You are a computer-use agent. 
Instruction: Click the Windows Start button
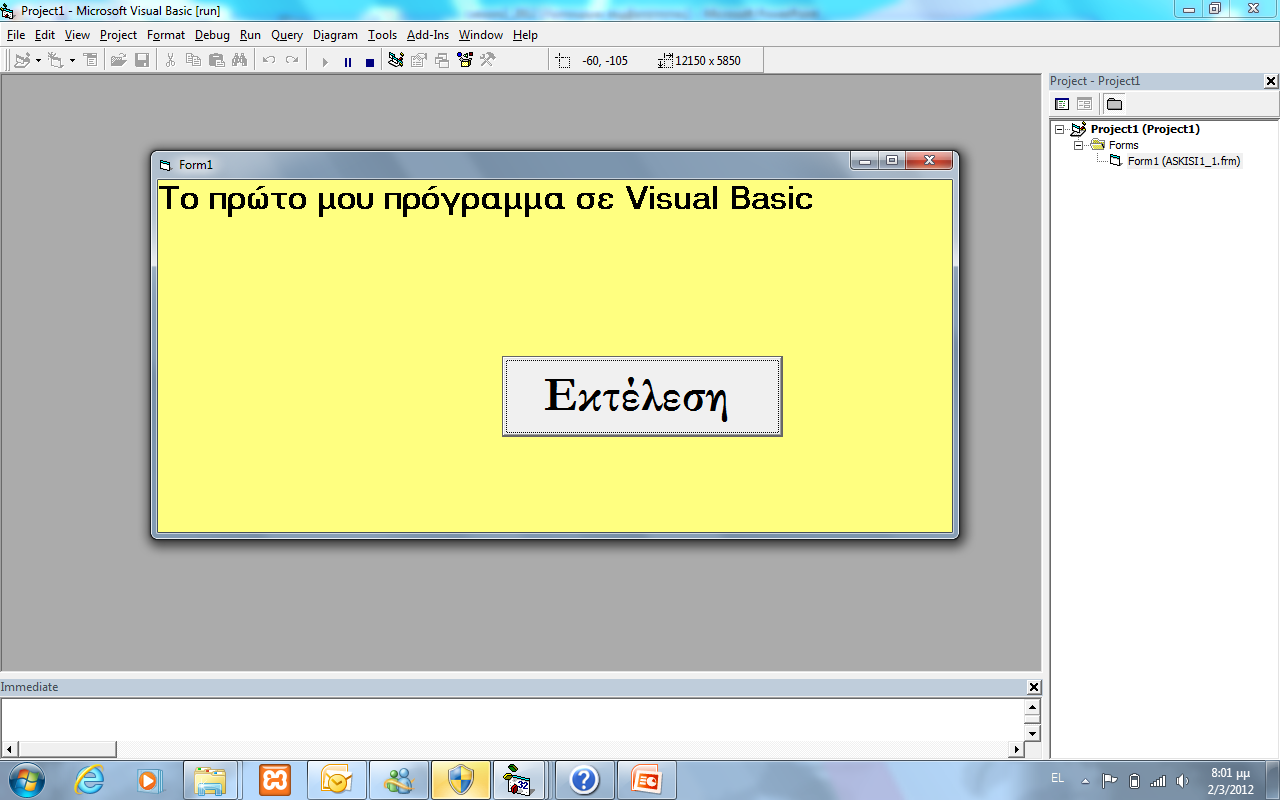coord(26,780)
